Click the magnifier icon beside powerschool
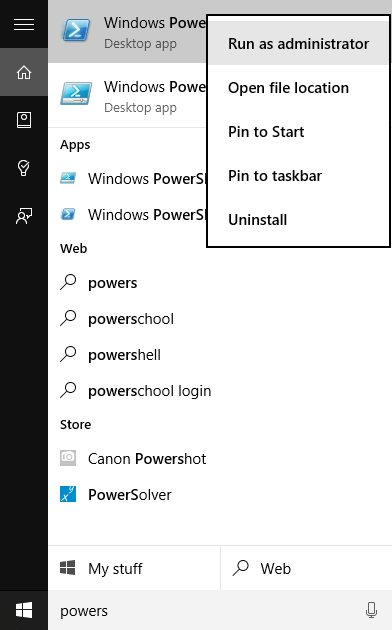Viewport: 392px width, 630px height. tap(68, 318)
